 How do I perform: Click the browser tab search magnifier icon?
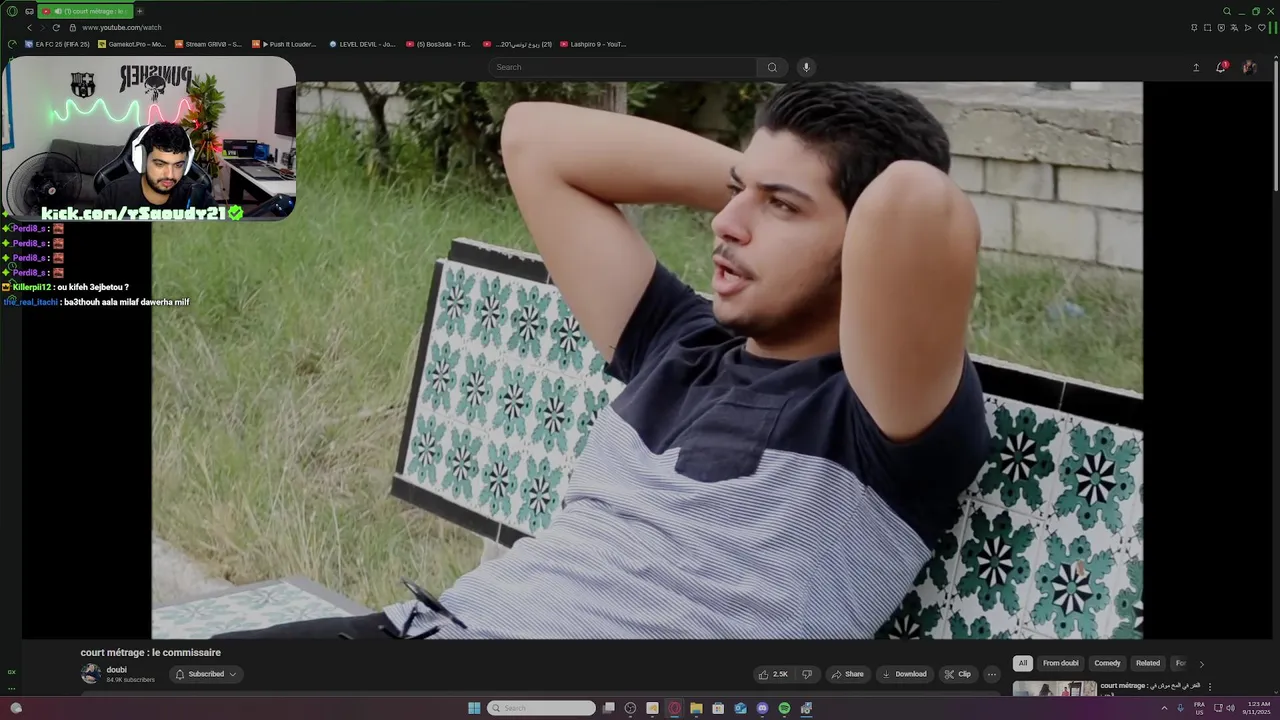[x=1227, y=11]
